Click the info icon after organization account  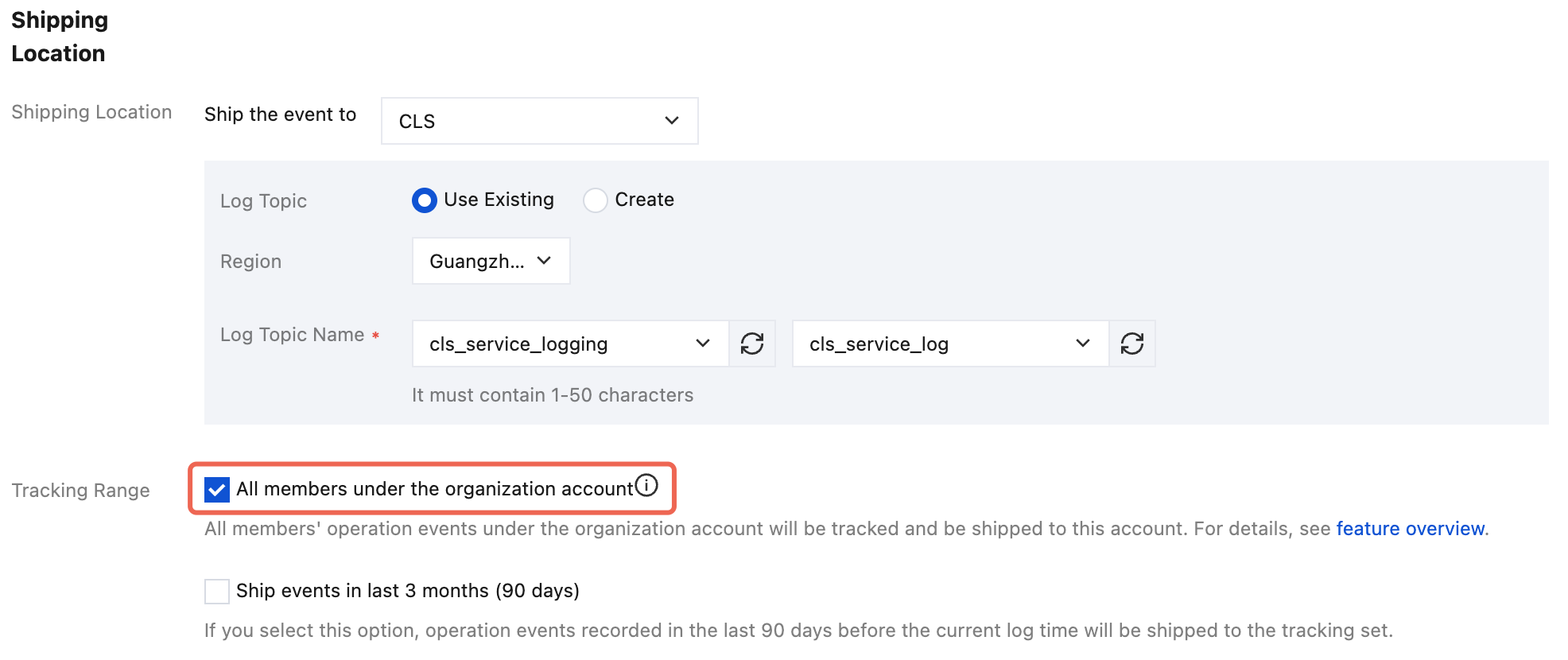647,485
